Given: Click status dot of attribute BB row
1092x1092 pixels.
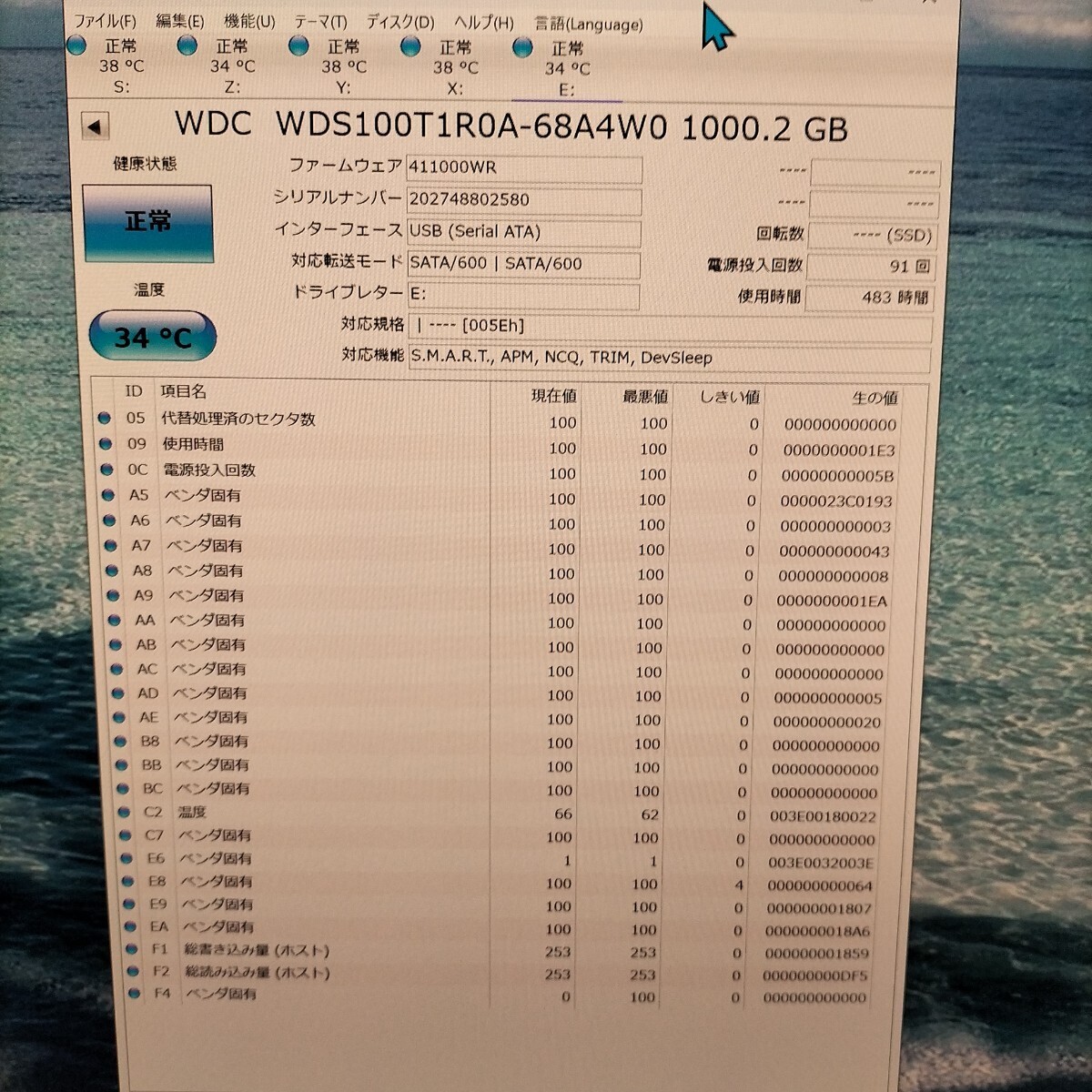Looking at the screenshot, I should coord(122,765).
